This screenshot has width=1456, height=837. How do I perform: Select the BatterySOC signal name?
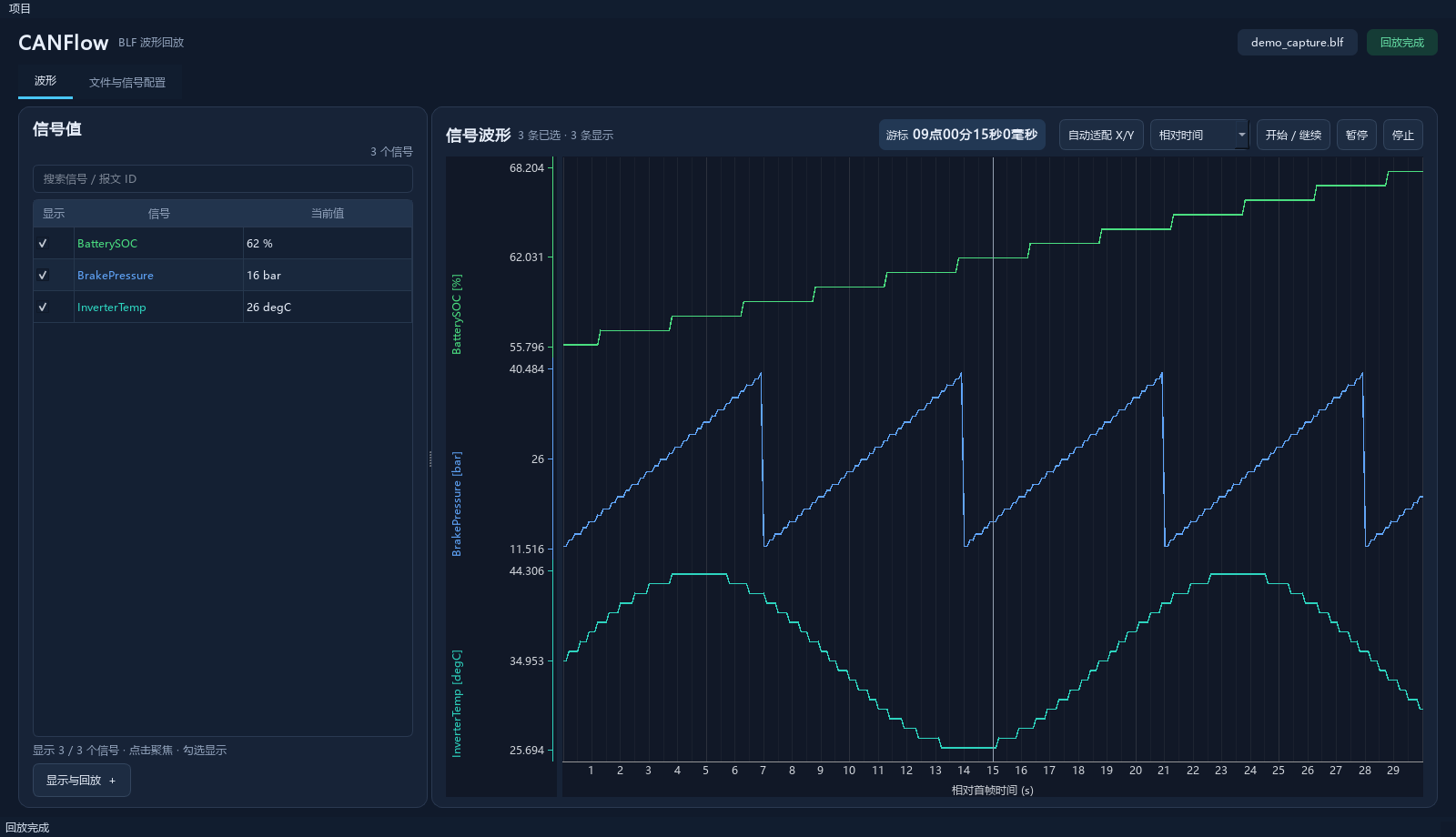107,244
